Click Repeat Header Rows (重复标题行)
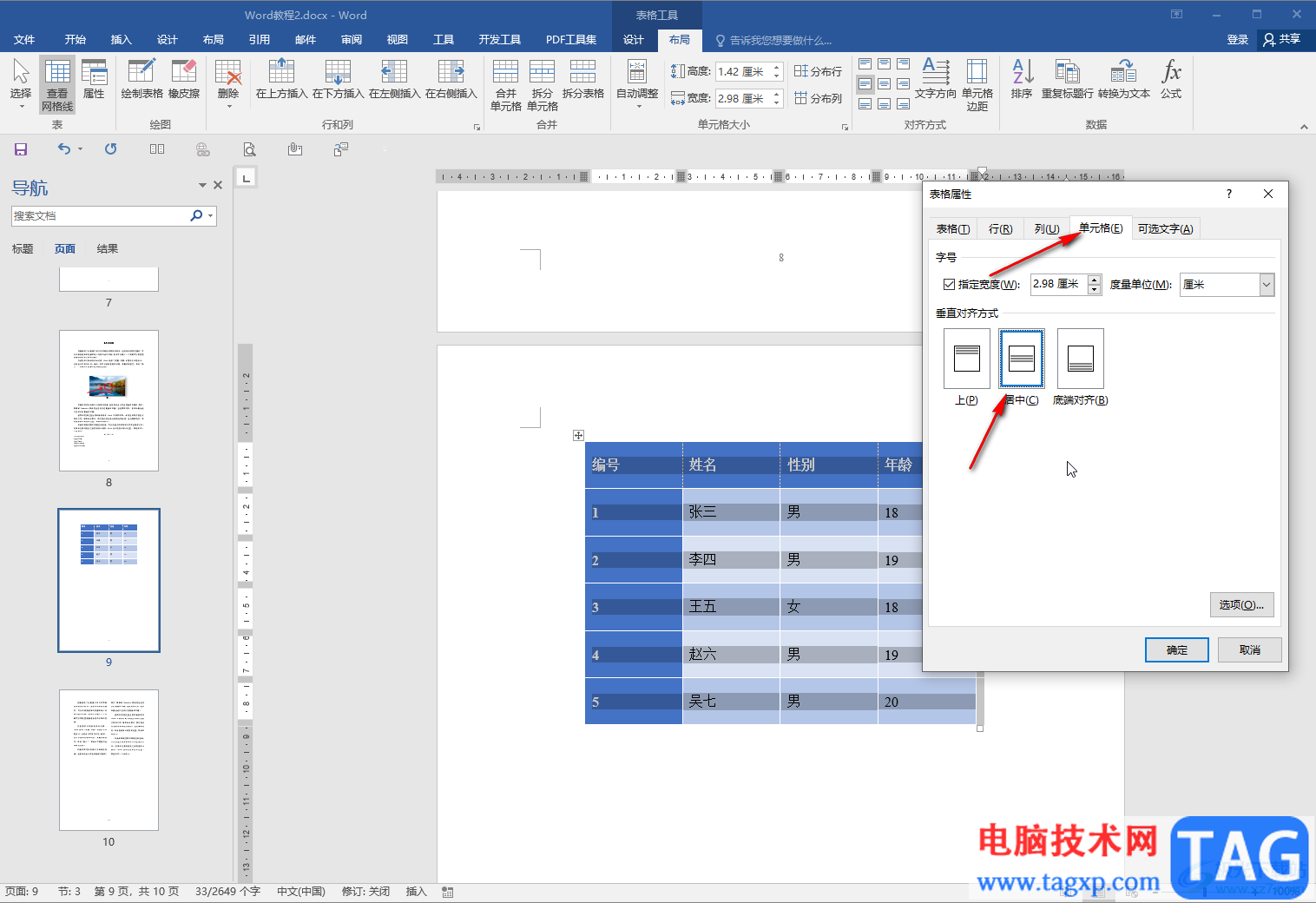1316x903 pixels. (1067, 79)
